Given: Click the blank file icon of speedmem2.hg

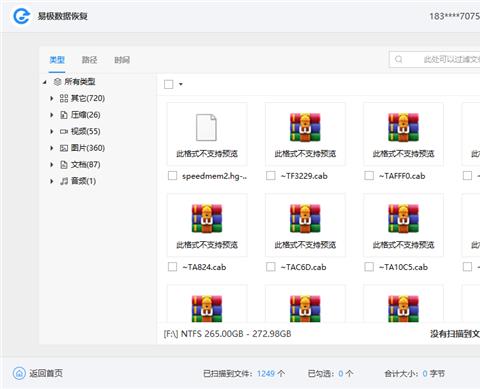Looking at the screenshot, I should point(206,127).
